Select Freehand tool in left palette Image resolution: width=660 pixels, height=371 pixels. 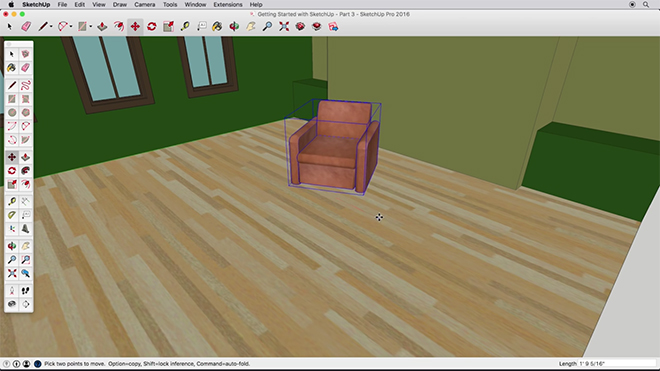click(x=26, y=85)
